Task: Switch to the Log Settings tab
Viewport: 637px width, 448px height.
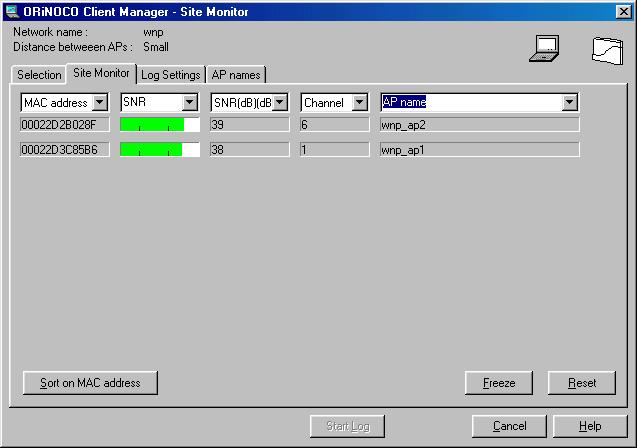Action: (170, 75)
